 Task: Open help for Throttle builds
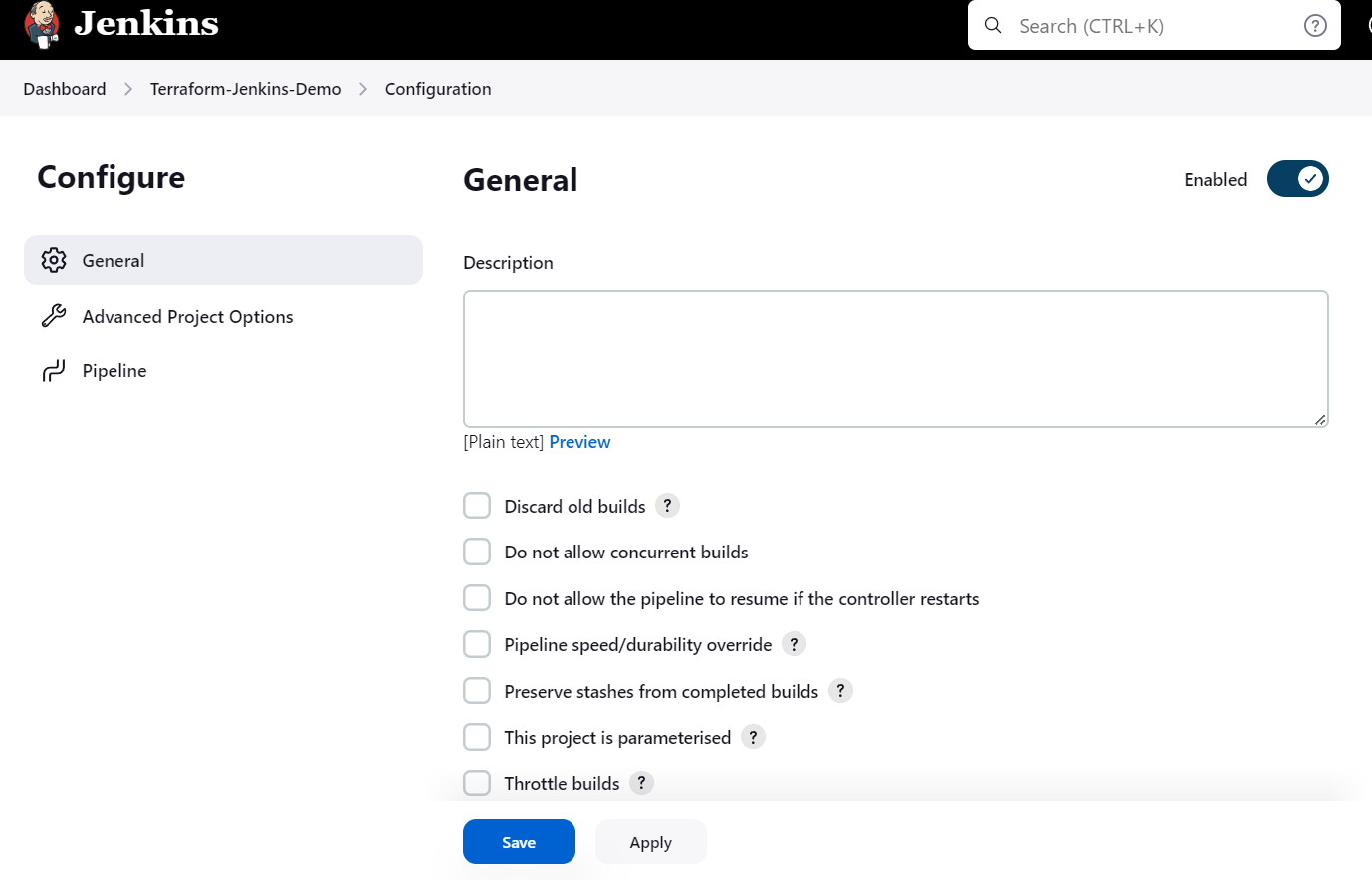(x=641, y=783)
